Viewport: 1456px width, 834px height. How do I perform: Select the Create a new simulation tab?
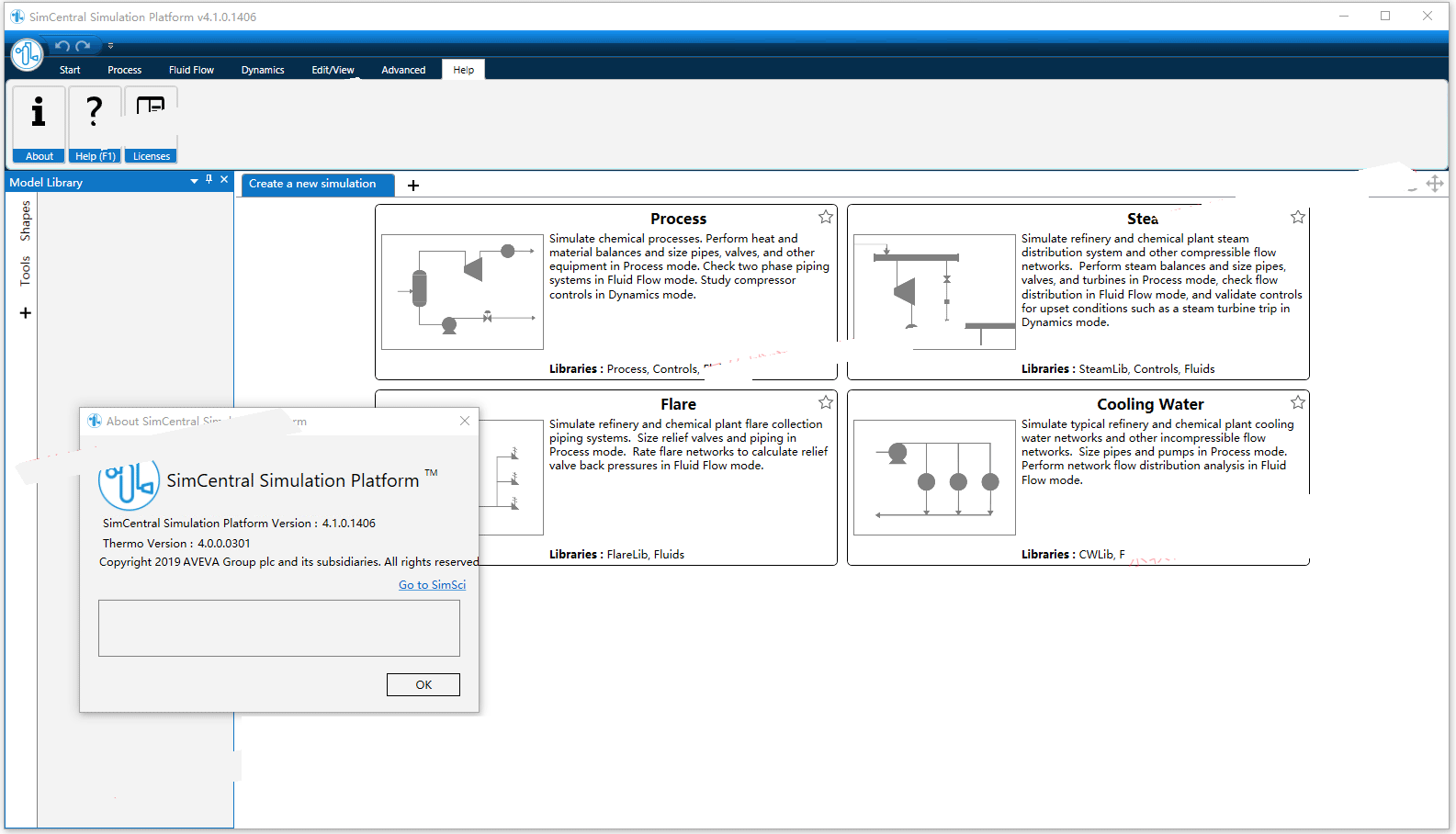(x=318, y=185)
